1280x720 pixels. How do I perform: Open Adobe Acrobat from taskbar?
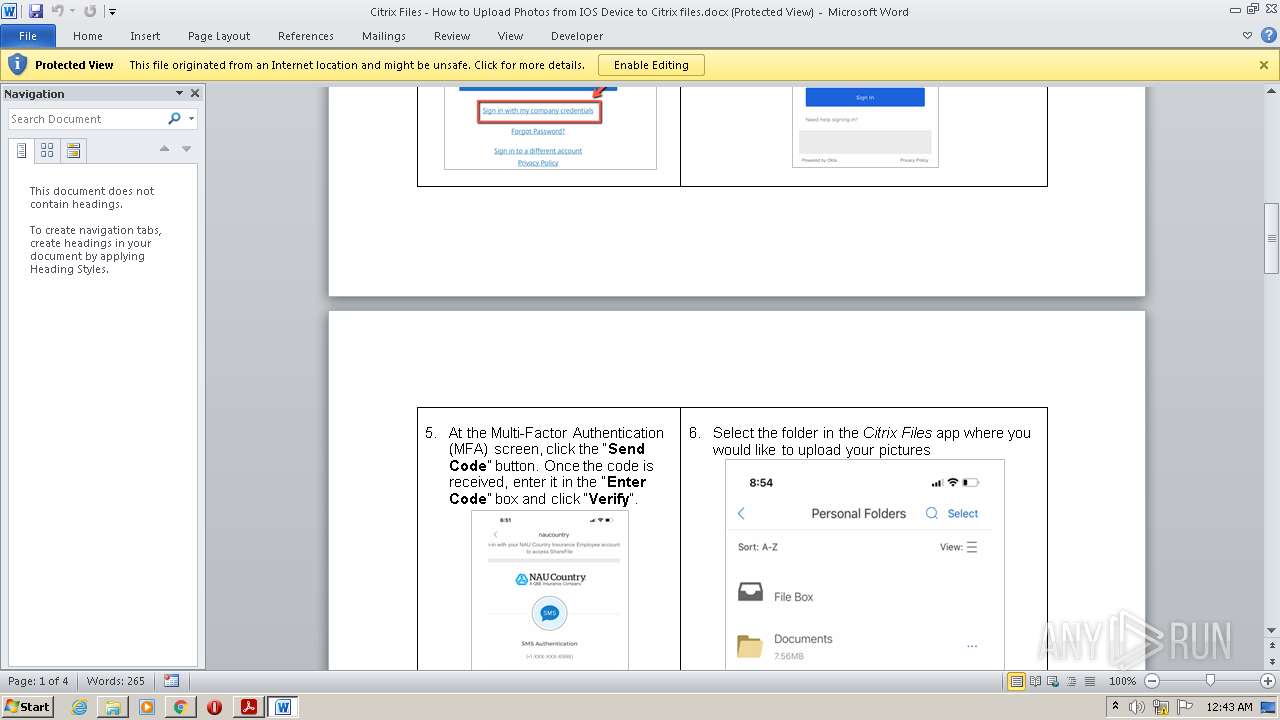pos(248,707)
